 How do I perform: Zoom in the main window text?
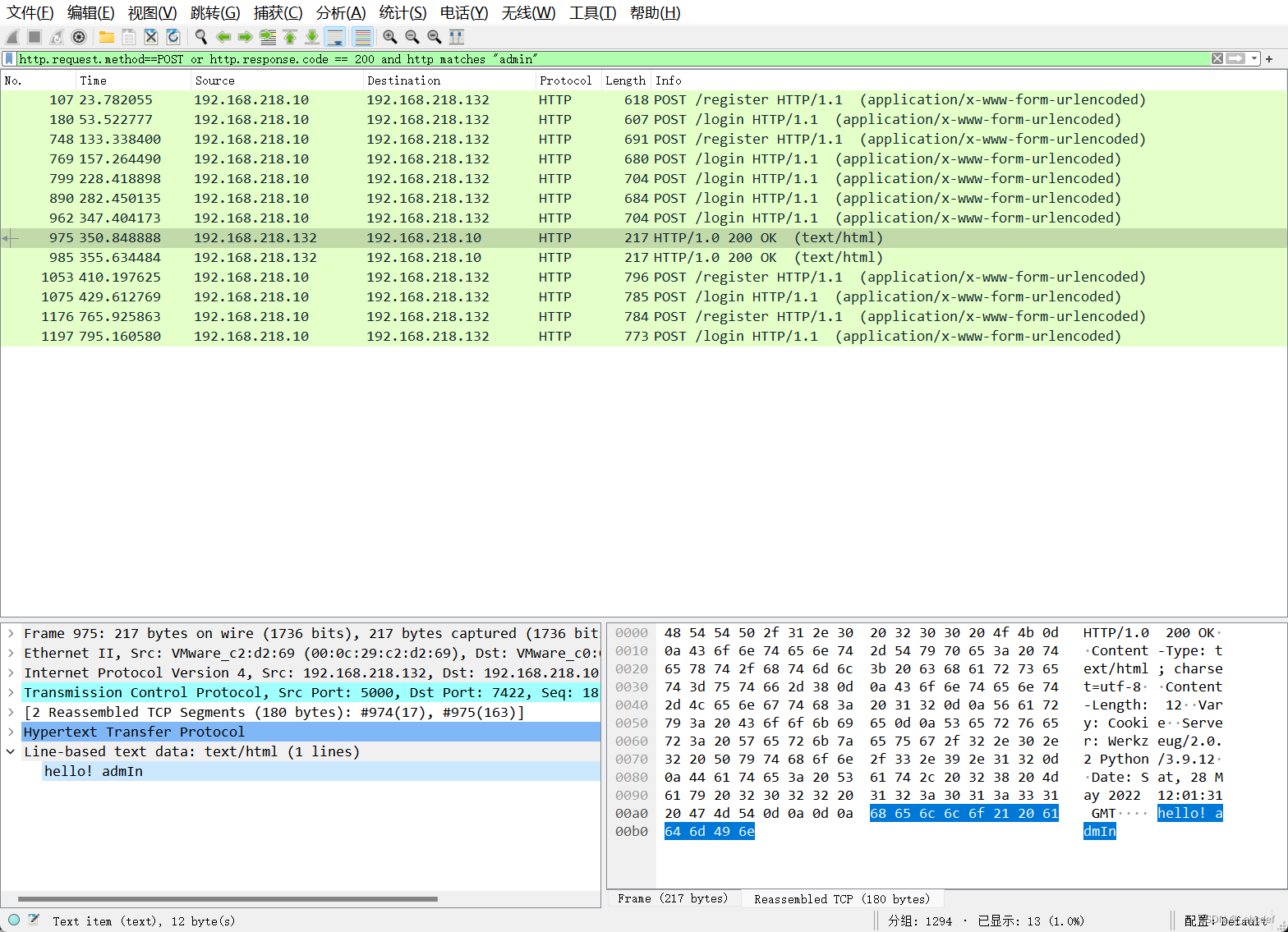390,37
